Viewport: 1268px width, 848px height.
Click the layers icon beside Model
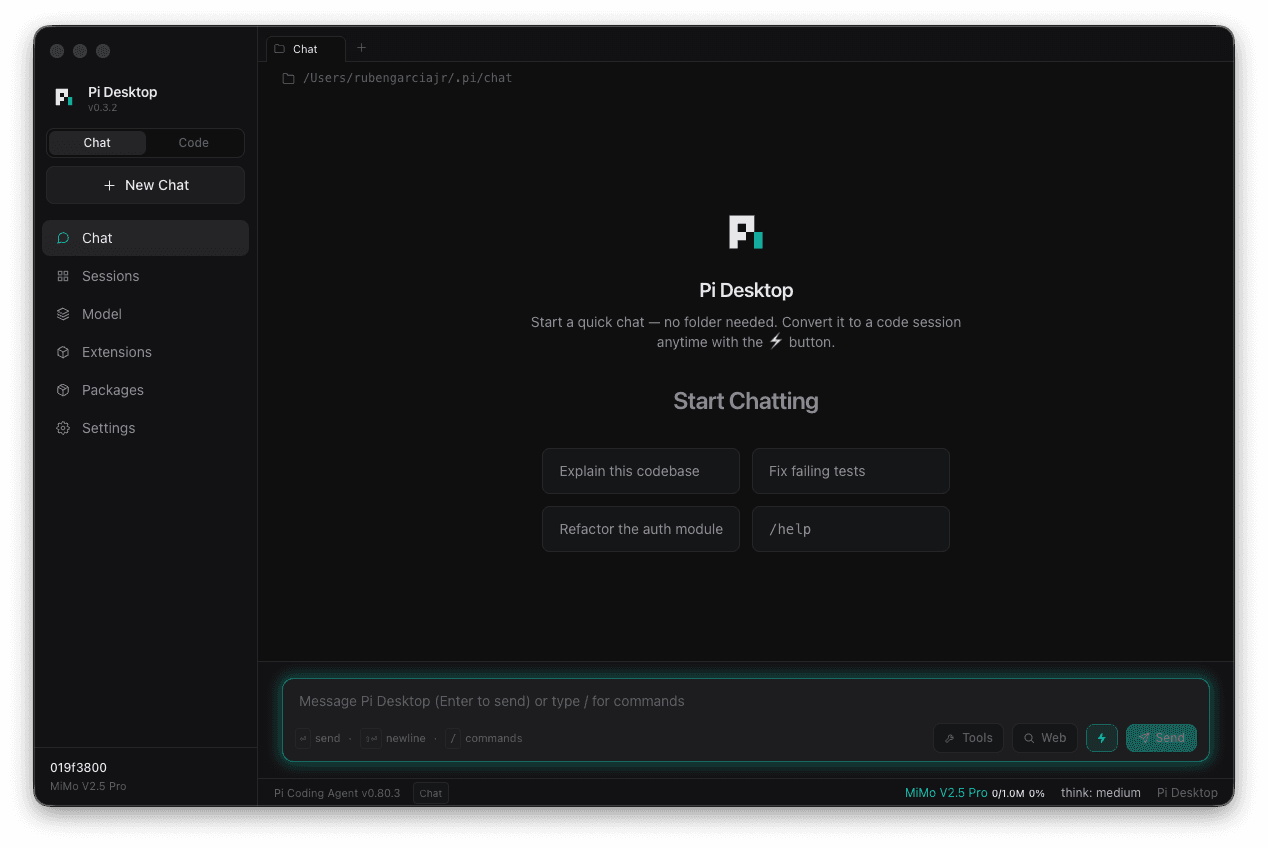click(63, 314)
